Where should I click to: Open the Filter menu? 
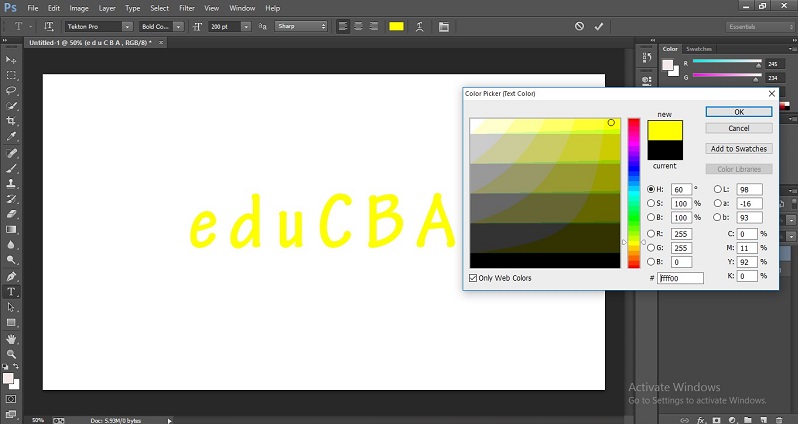(187, 8)
